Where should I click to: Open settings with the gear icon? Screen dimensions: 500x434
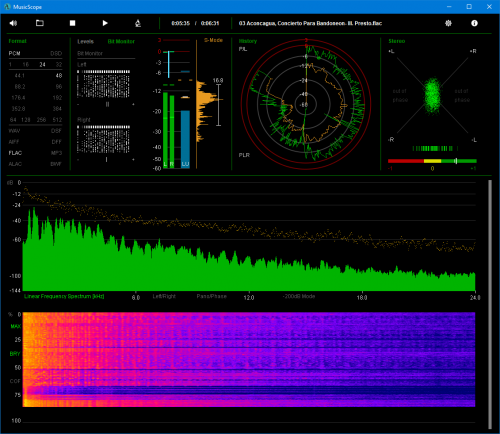pos(448,23)
